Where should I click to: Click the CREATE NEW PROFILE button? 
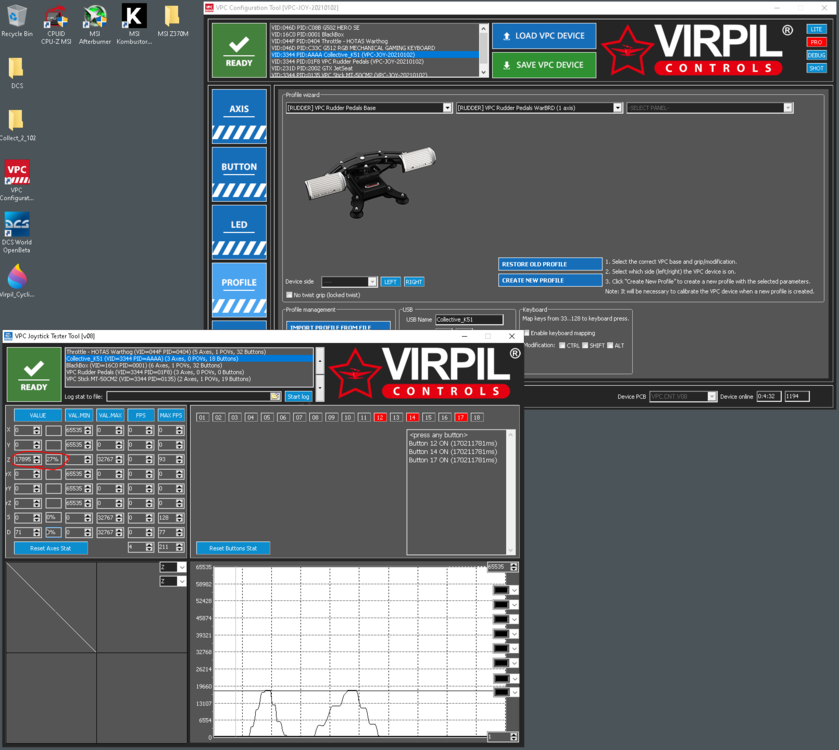[549, 280]
